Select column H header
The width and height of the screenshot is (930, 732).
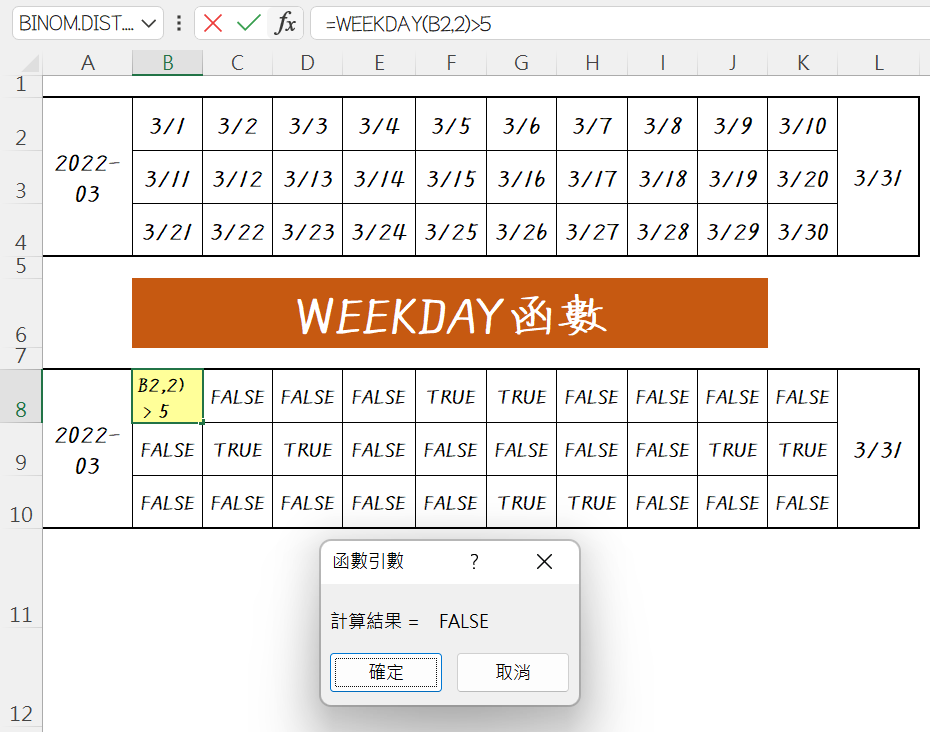592,63
